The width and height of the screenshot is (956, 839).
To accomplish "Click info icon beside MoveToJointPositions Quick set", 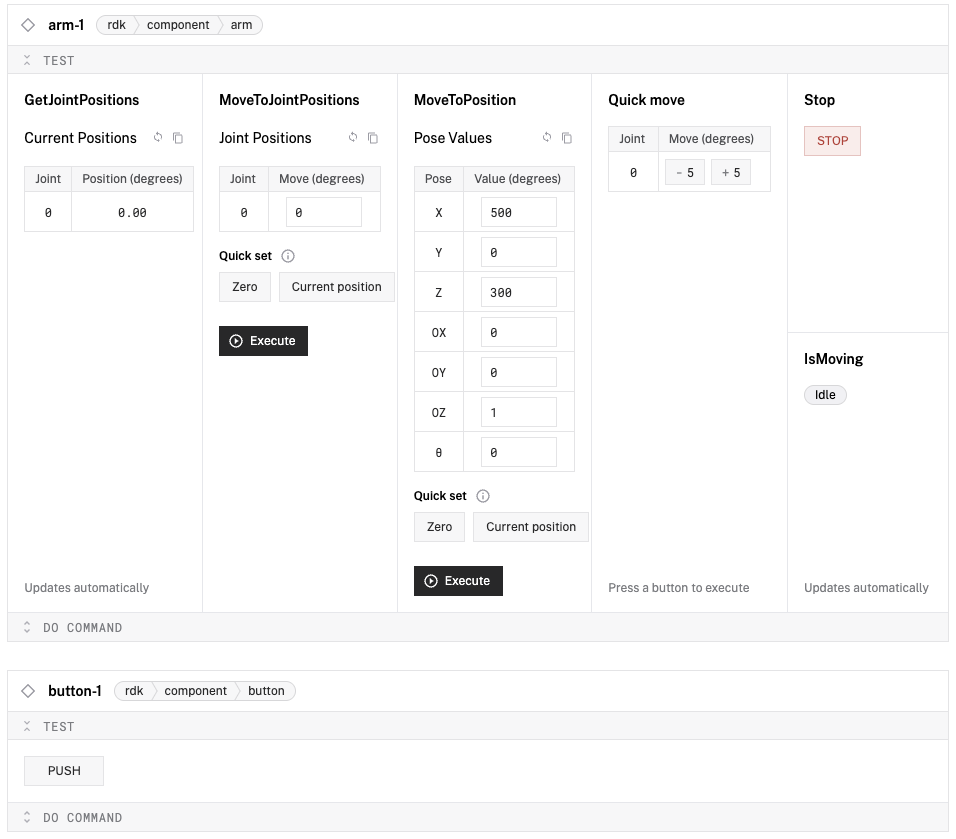I will click(x=288, y=256).
